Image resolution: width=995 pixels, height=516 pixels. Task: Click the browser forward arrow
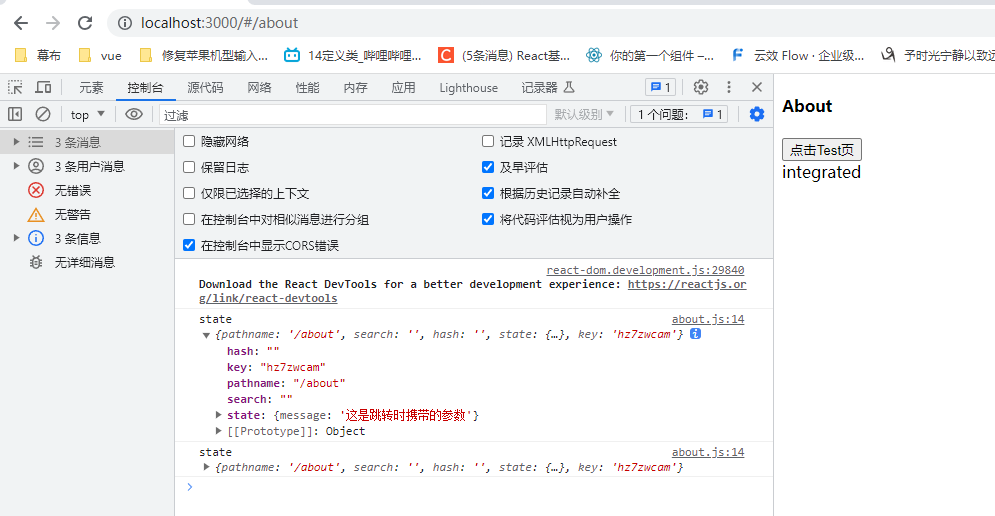click(x=53, y=23)
